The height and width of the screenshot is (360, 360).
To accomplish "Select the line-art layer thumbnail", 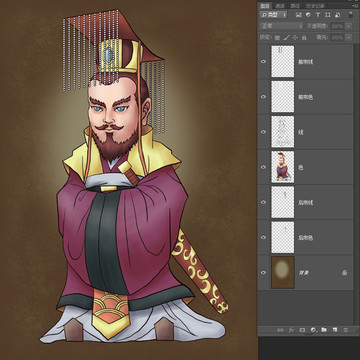I will click(283, 132).
